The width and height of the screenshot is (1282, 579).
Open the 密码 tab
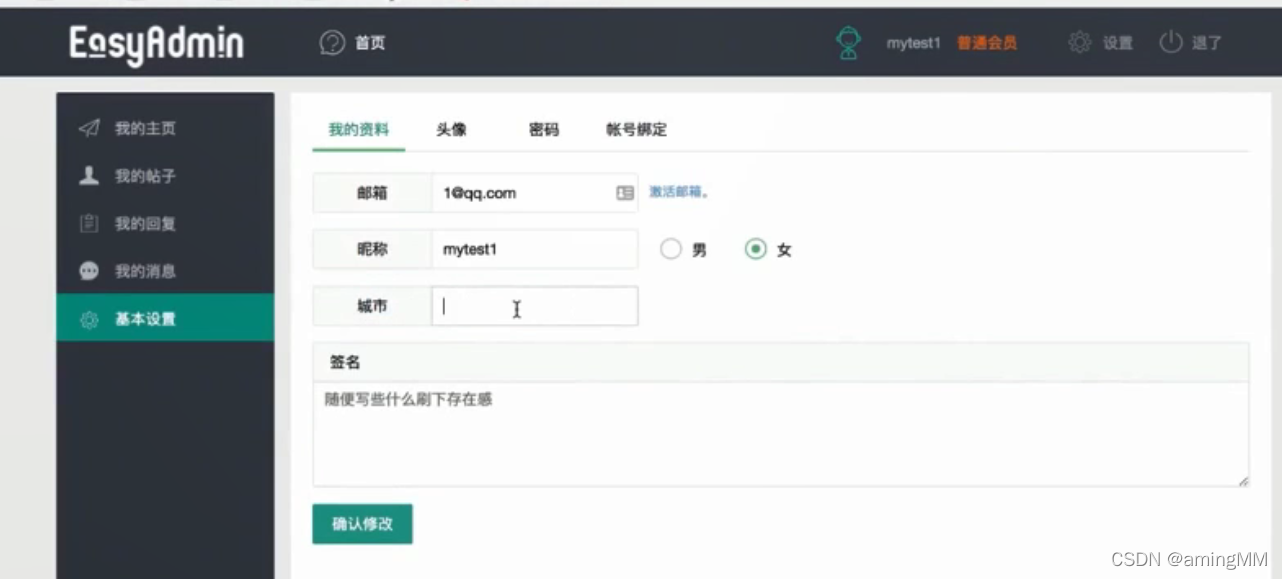coord(544,129)
